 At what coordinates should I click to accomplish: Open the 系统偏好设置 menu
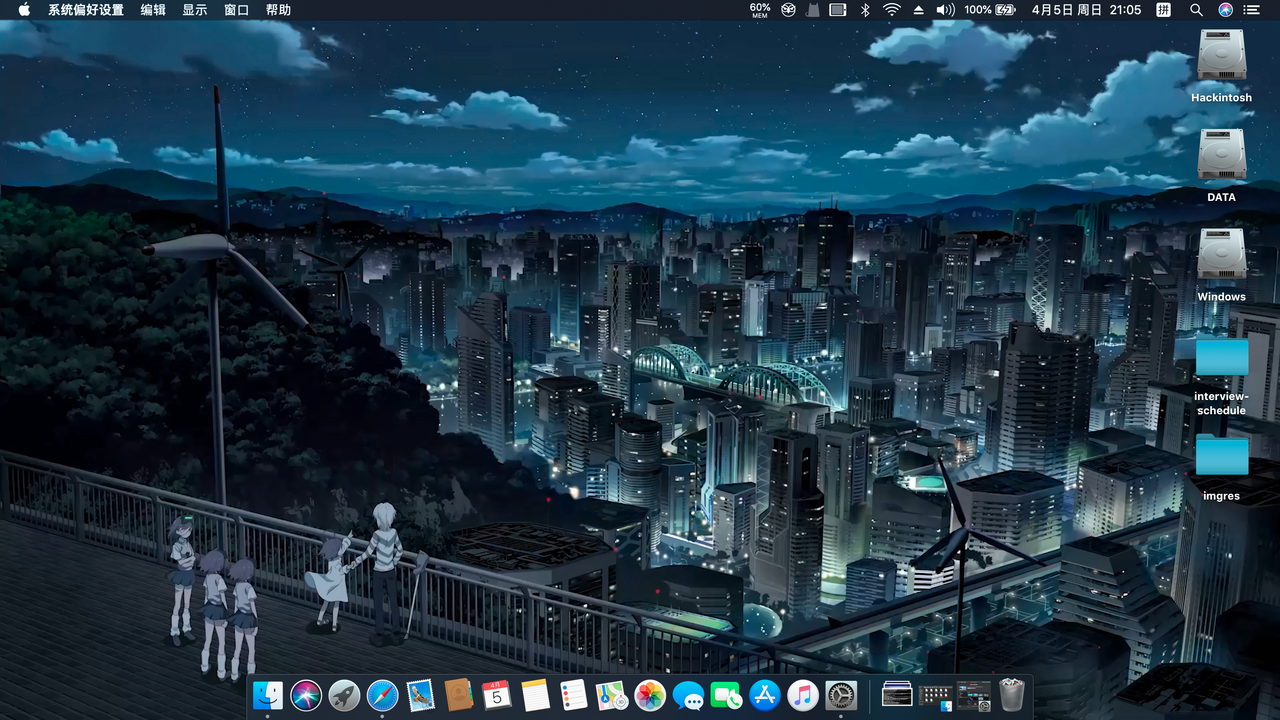pyautogui.click(x=86, y=10)
